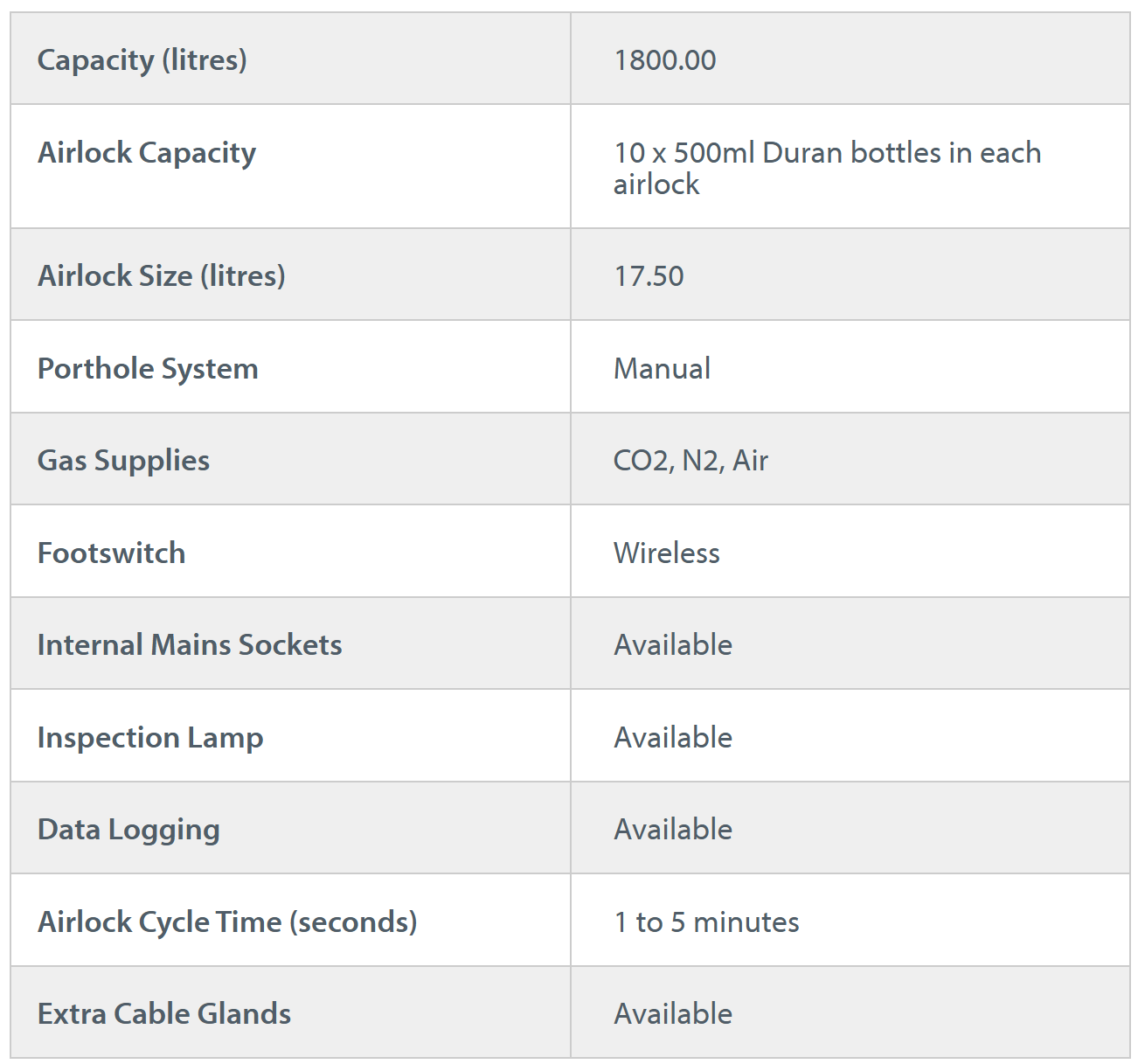The image size is (1138, 1064).
Task: Select the Wireless footswitch value
Action: pos(666,553)
